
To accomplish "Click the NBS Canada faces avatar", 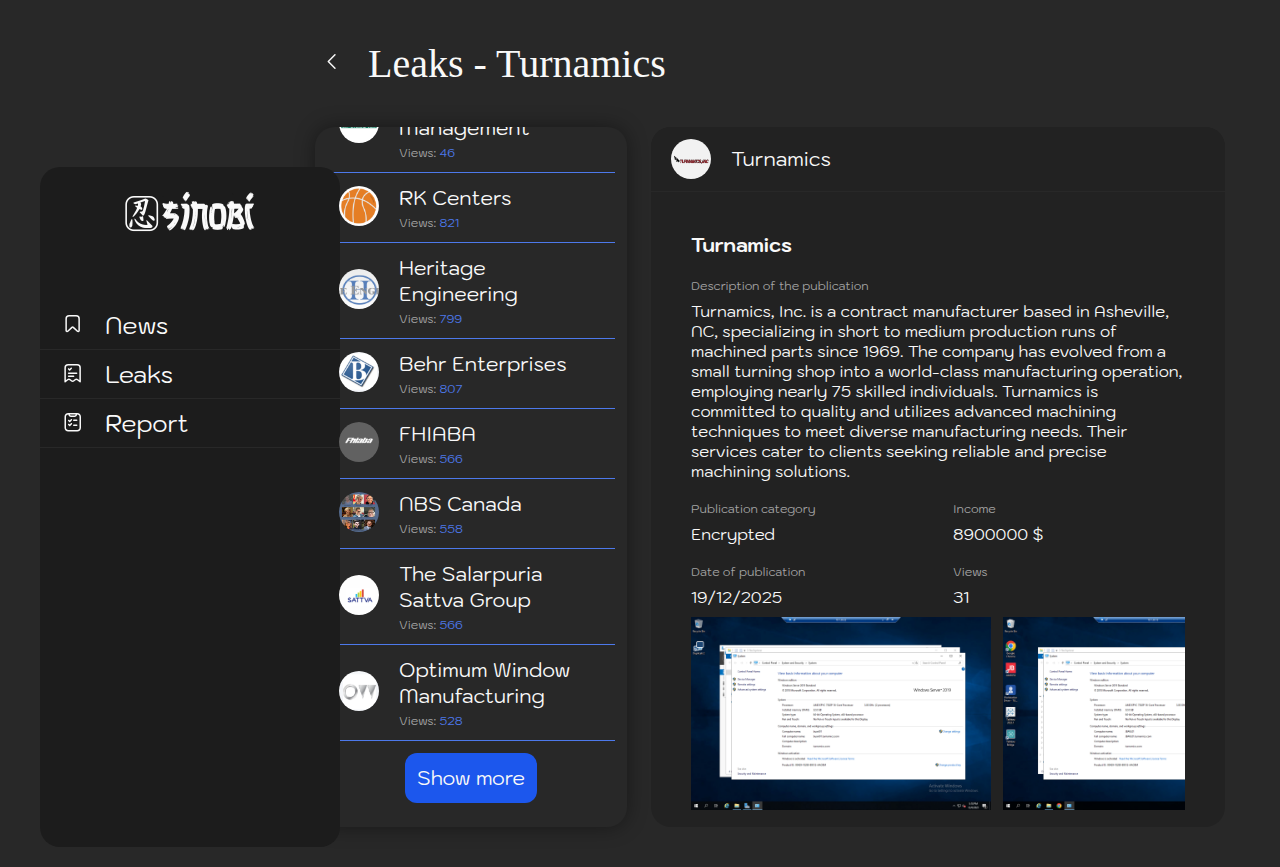I will click(x=359, y=512).
